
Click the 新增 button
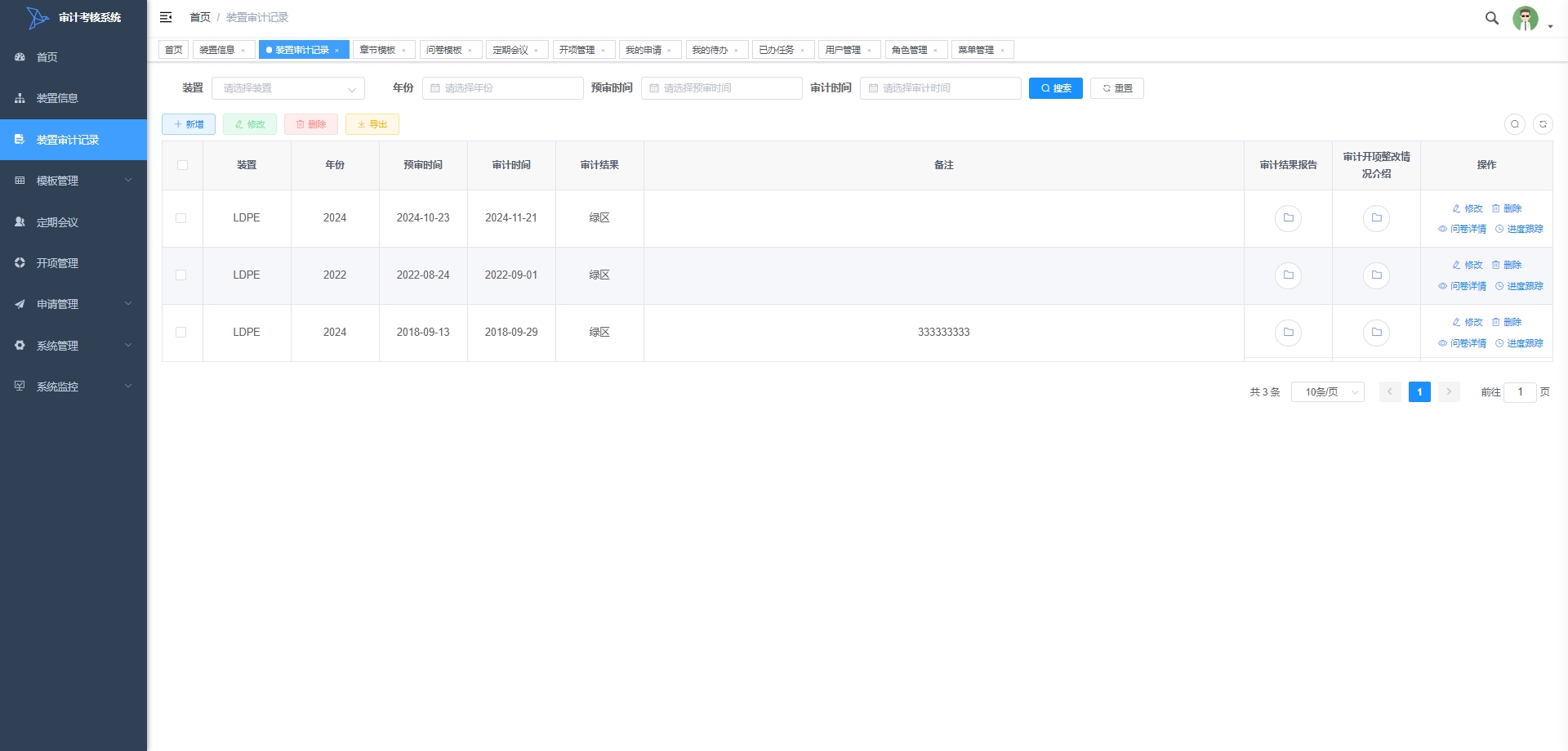(x=189, y=124)
